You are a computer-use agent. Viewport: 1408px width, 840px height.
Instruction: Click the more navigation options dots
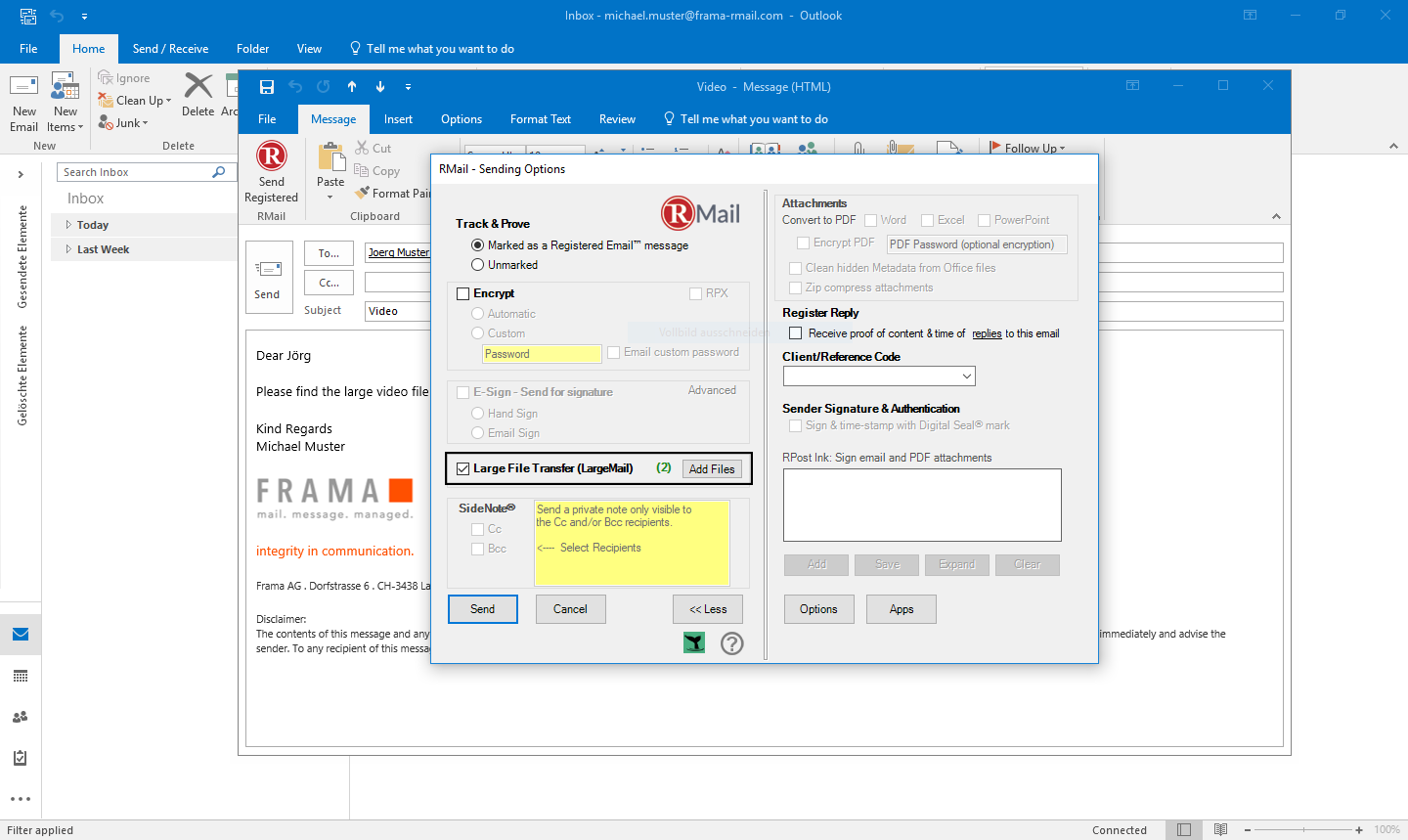pyautogui.click(x=21, y=799)
